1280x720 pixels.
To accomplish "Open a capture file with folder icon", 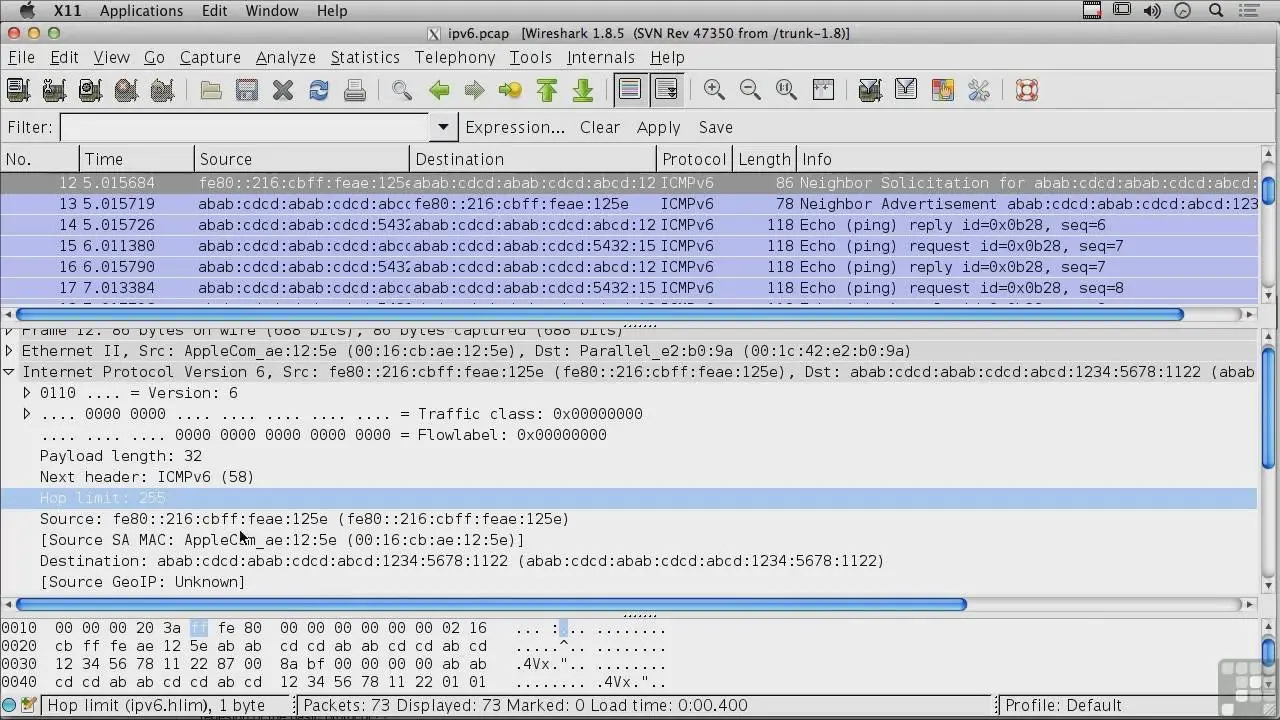I will [x=211, y=90].
